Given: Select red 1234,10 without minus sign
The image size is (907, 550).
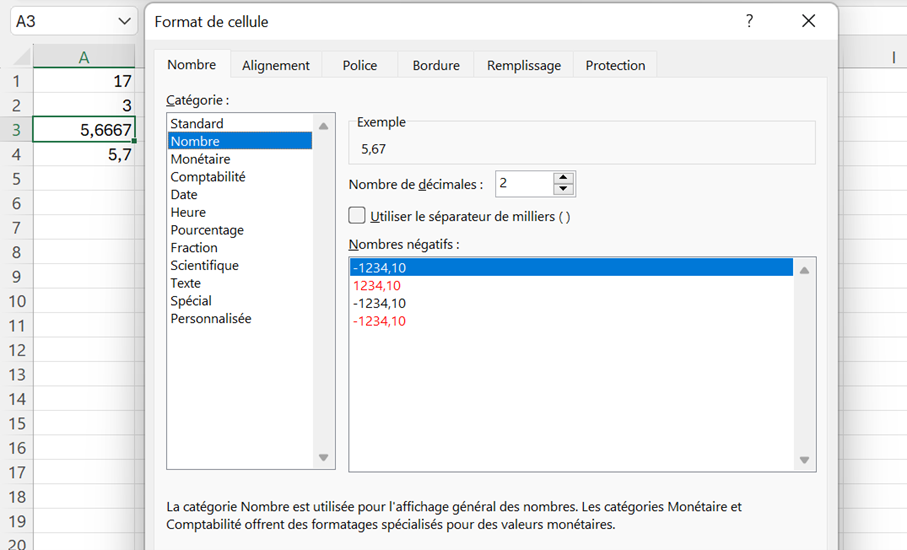Looking at the screenshot, I should pyautogui.click(x=571, y=285).
